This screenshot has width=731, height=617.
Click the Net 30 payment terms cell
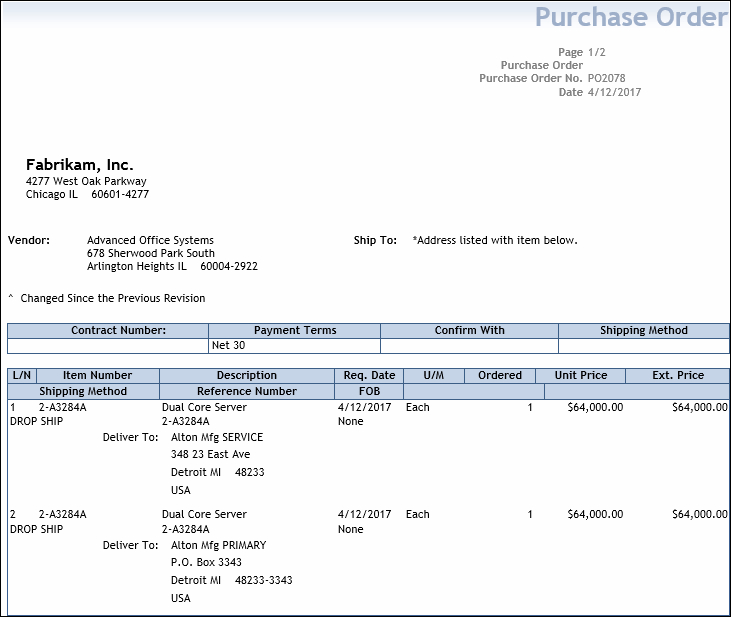(295, 346)
